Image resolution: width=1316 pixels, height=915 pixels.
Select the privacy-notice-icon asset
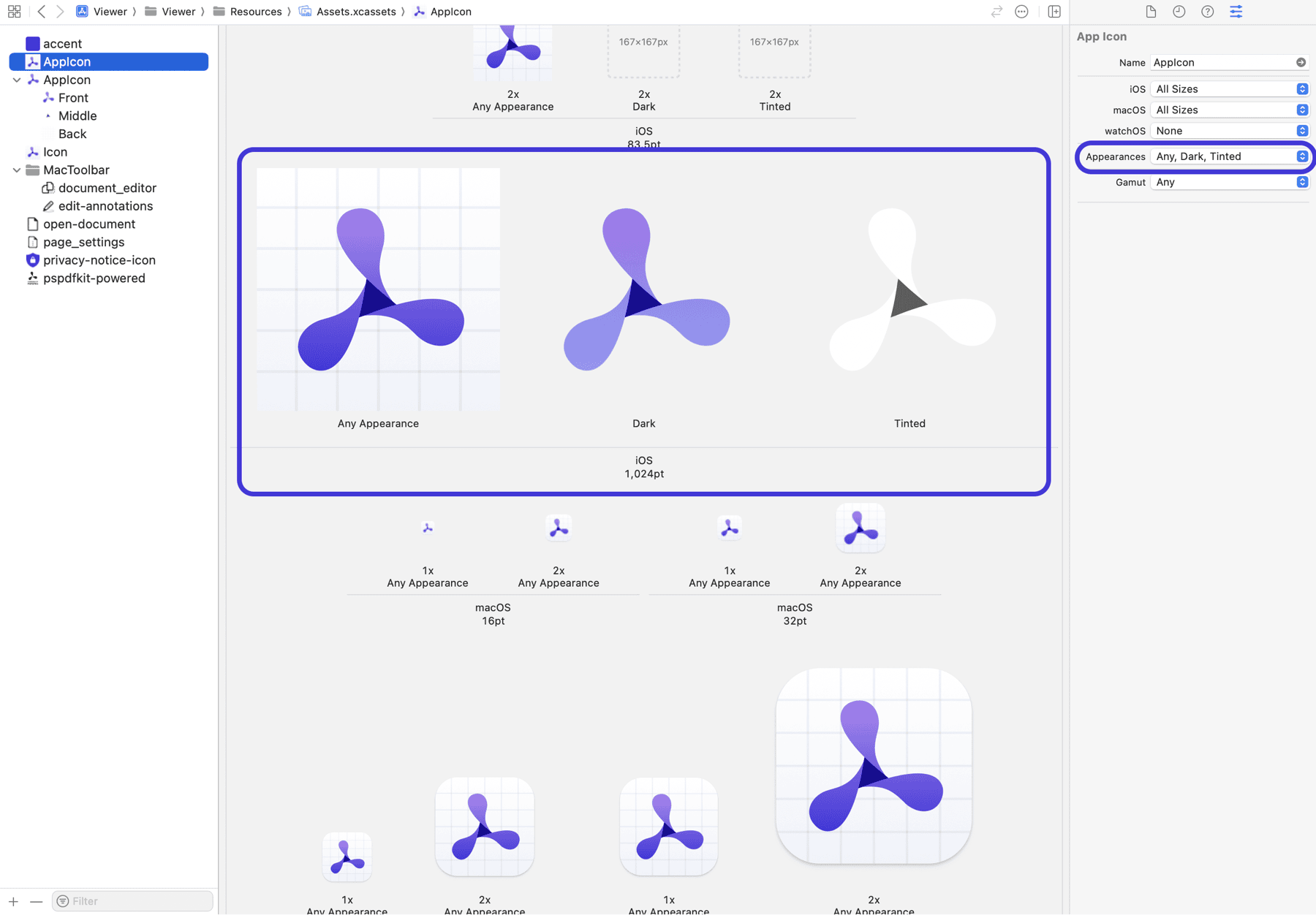coord(99,259)
